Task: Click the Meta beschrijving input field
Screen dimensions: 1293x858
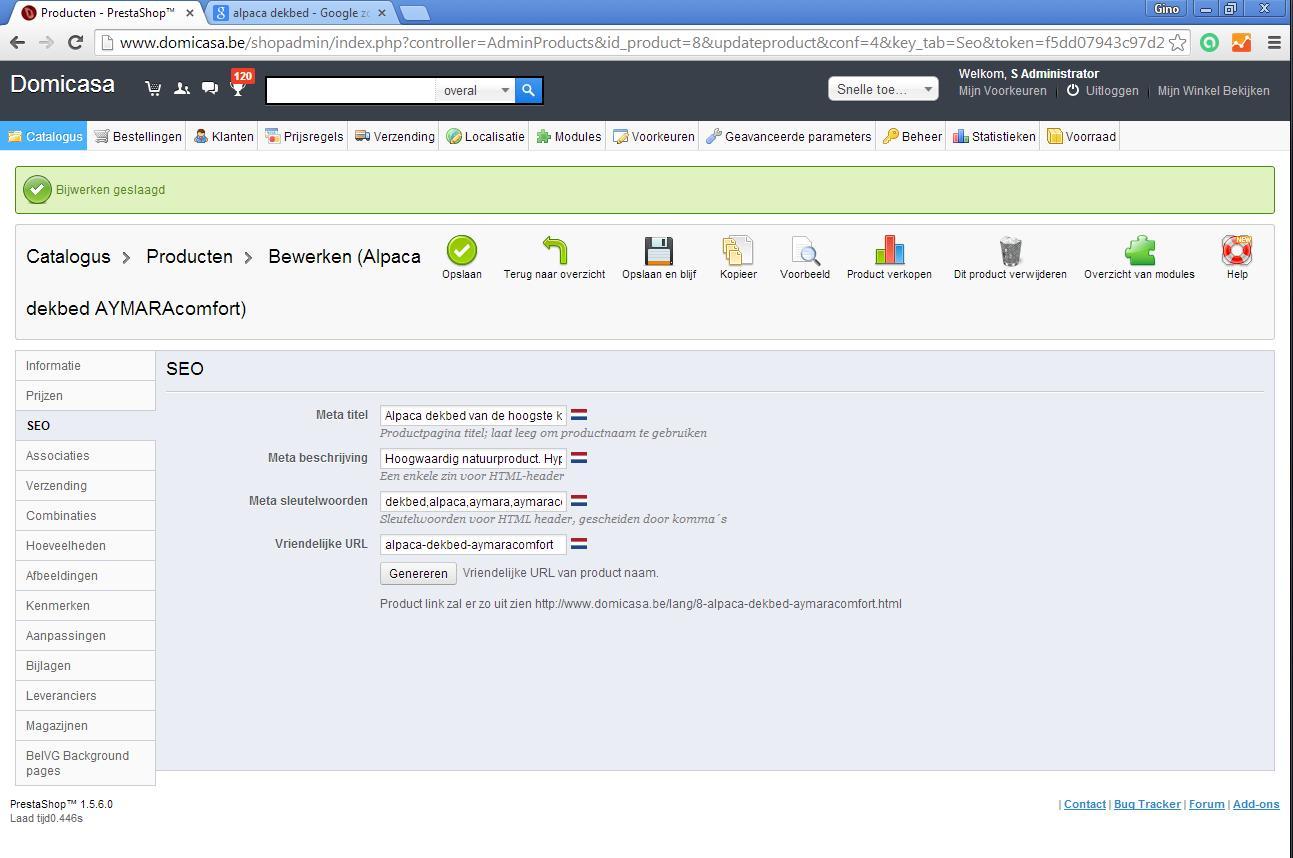Action: click(x=473, y=459)
